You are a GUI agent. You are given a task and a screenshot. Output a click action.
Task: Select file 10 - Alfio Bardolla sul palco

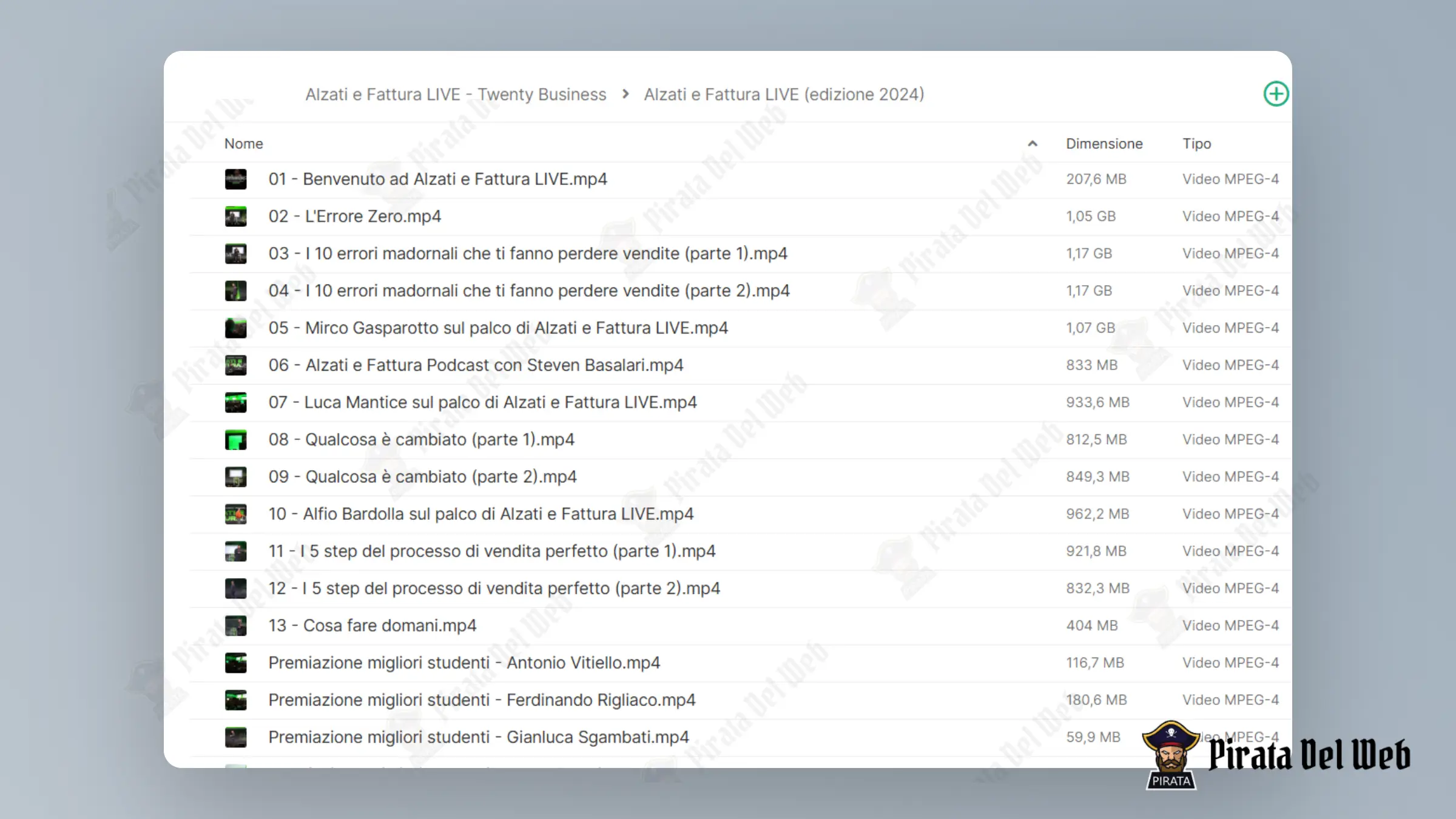coord(480,514)
